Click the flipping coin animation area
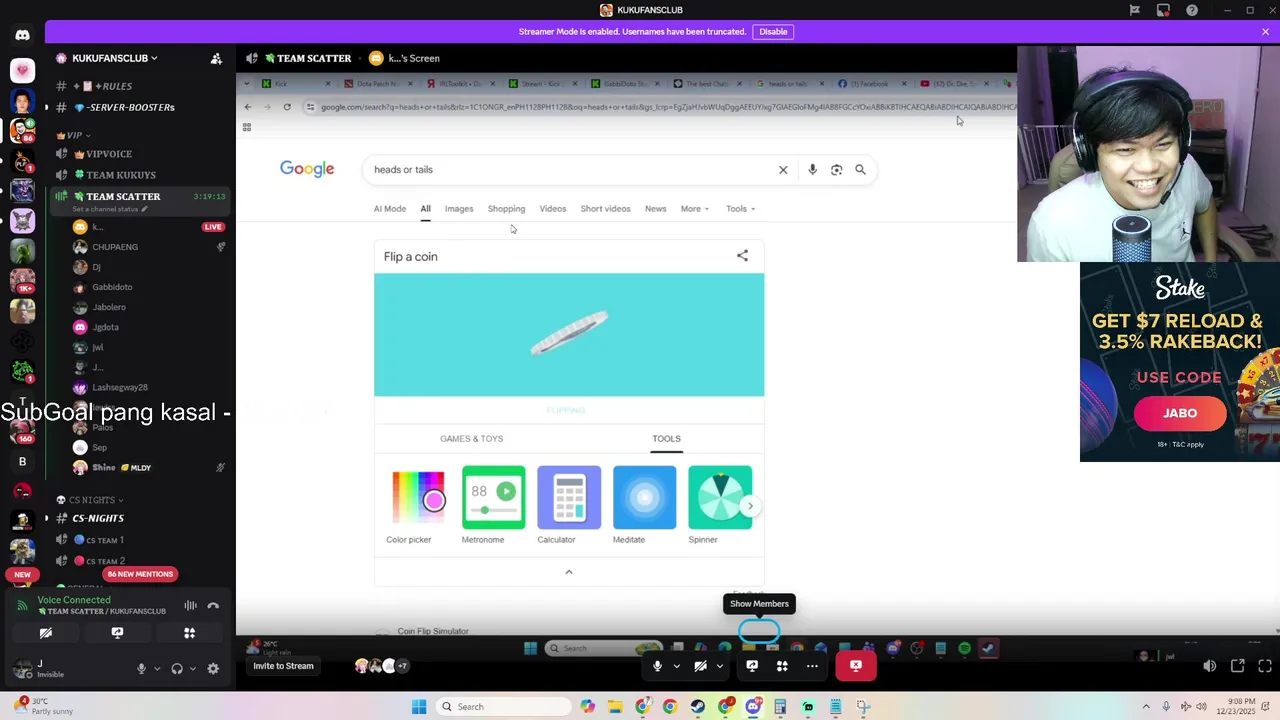The height and width of the screenshot is (720, 1280). (x=569, y=335)
